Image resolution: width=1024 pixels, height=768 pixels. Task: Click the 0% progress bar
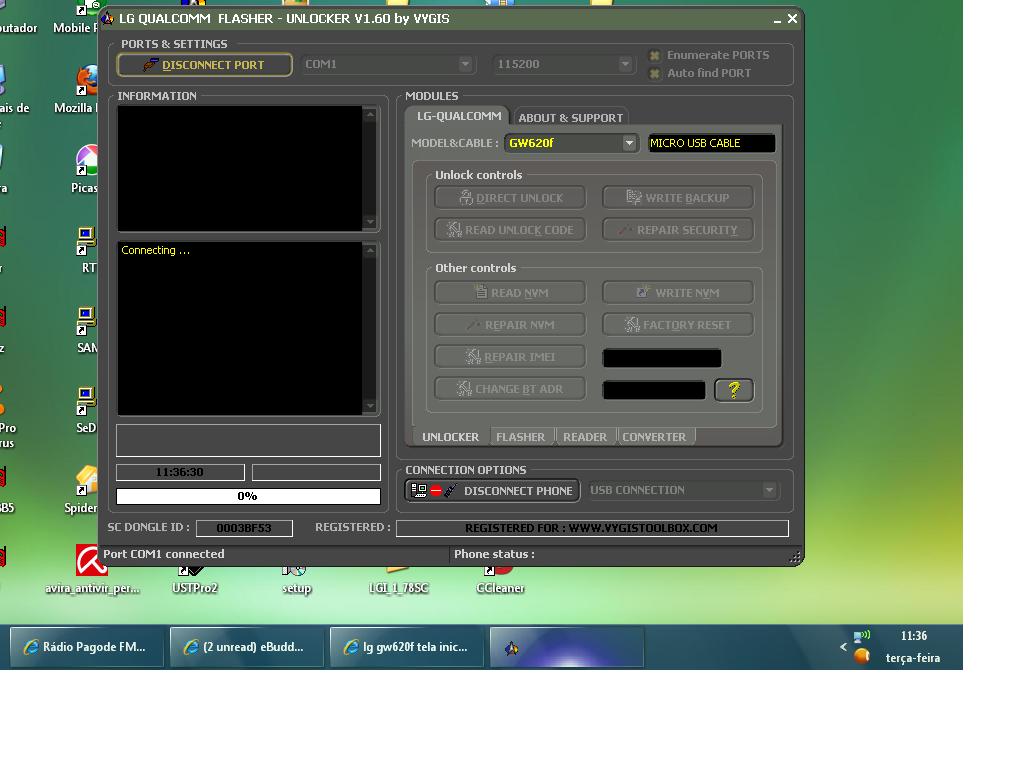pos(248,496)
